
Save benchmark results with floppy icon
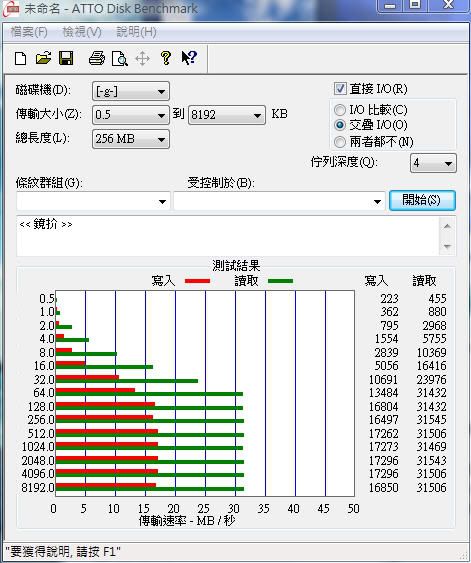click(66, 58)
